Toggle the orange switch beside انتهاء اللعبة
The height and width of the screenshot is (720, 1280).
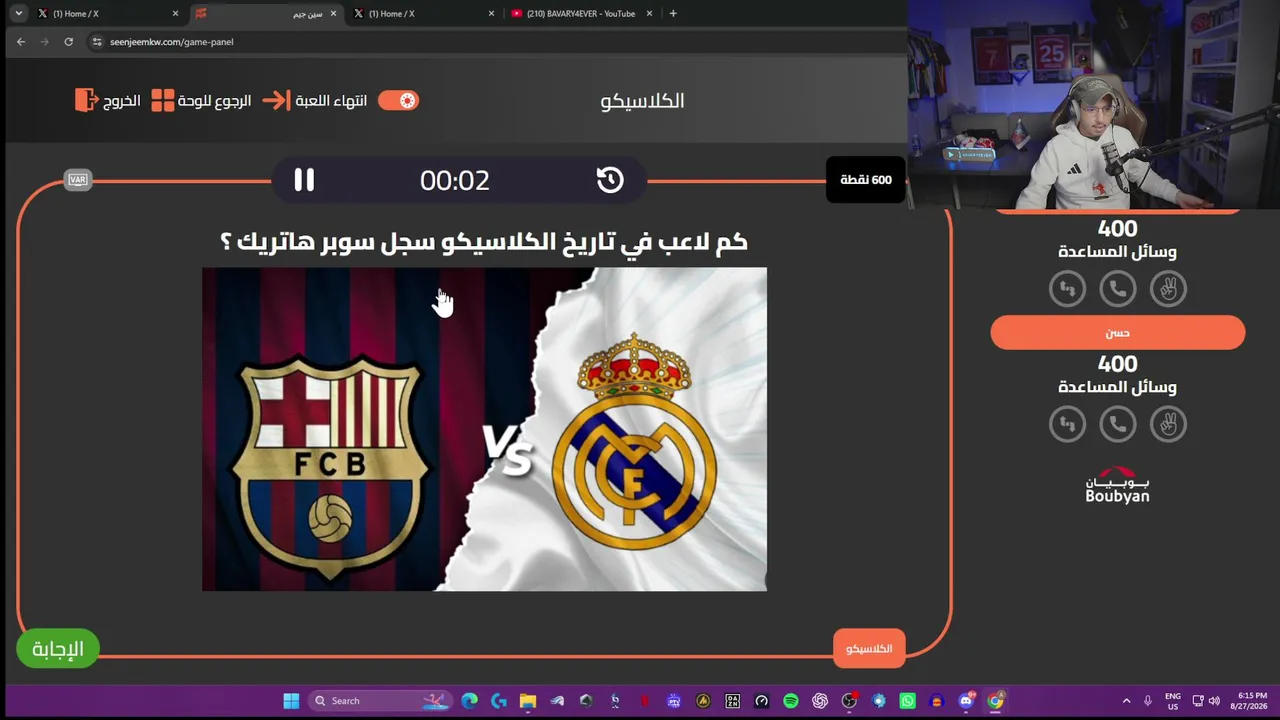(x=399, y=100)
